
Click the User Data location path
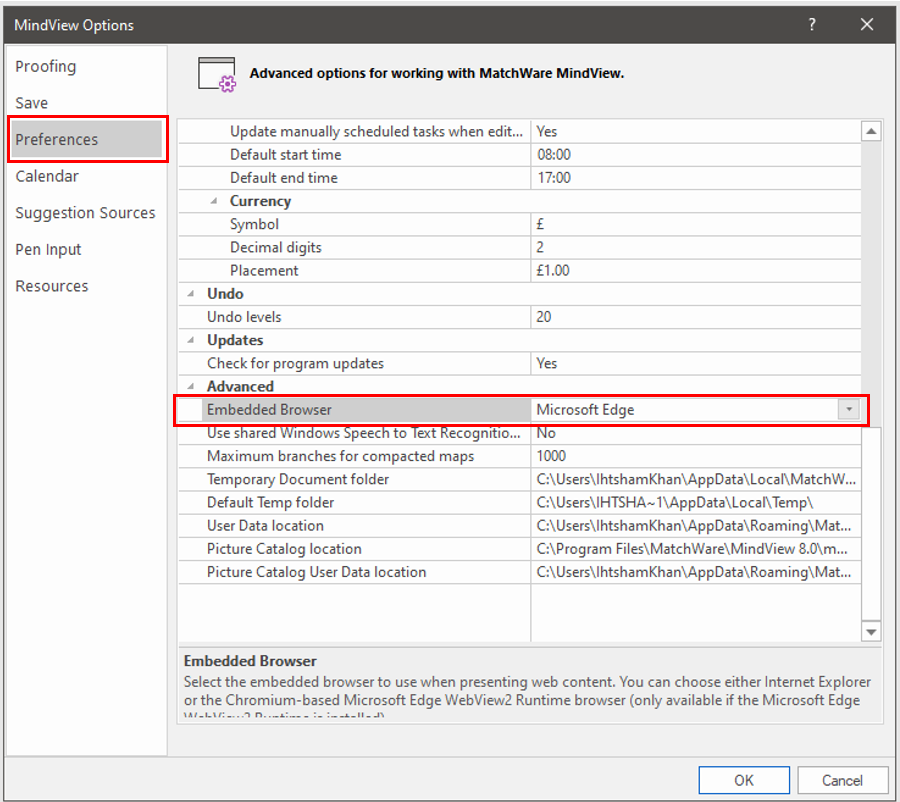pyautogui.click(x=693, y=526)
